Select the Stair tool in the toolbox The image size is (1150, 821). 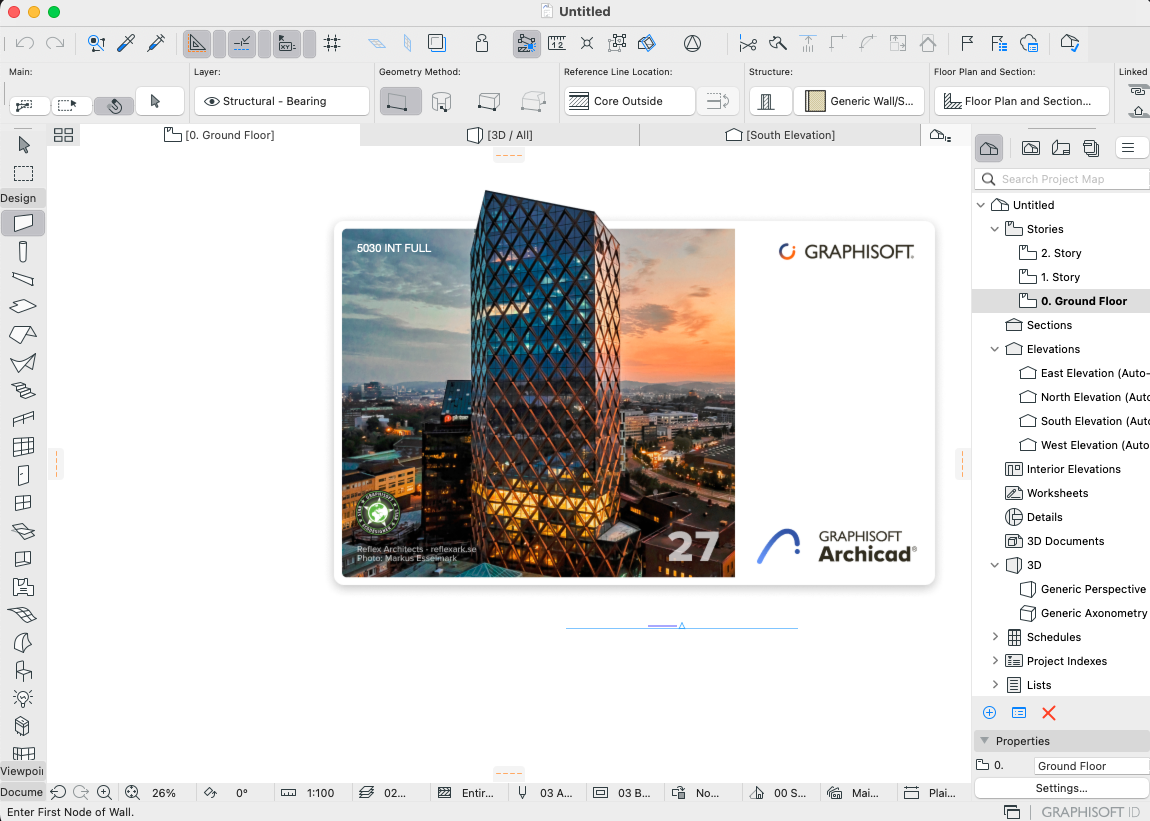click(x=23, y=391)
